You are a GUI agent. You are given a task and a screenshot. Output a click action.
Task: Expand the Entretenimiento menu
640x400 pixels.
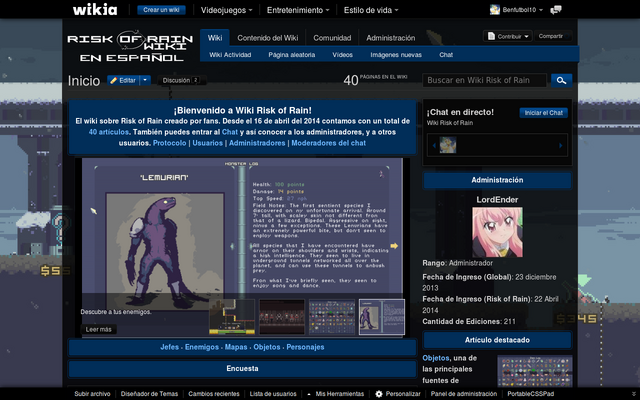(298, 10)
